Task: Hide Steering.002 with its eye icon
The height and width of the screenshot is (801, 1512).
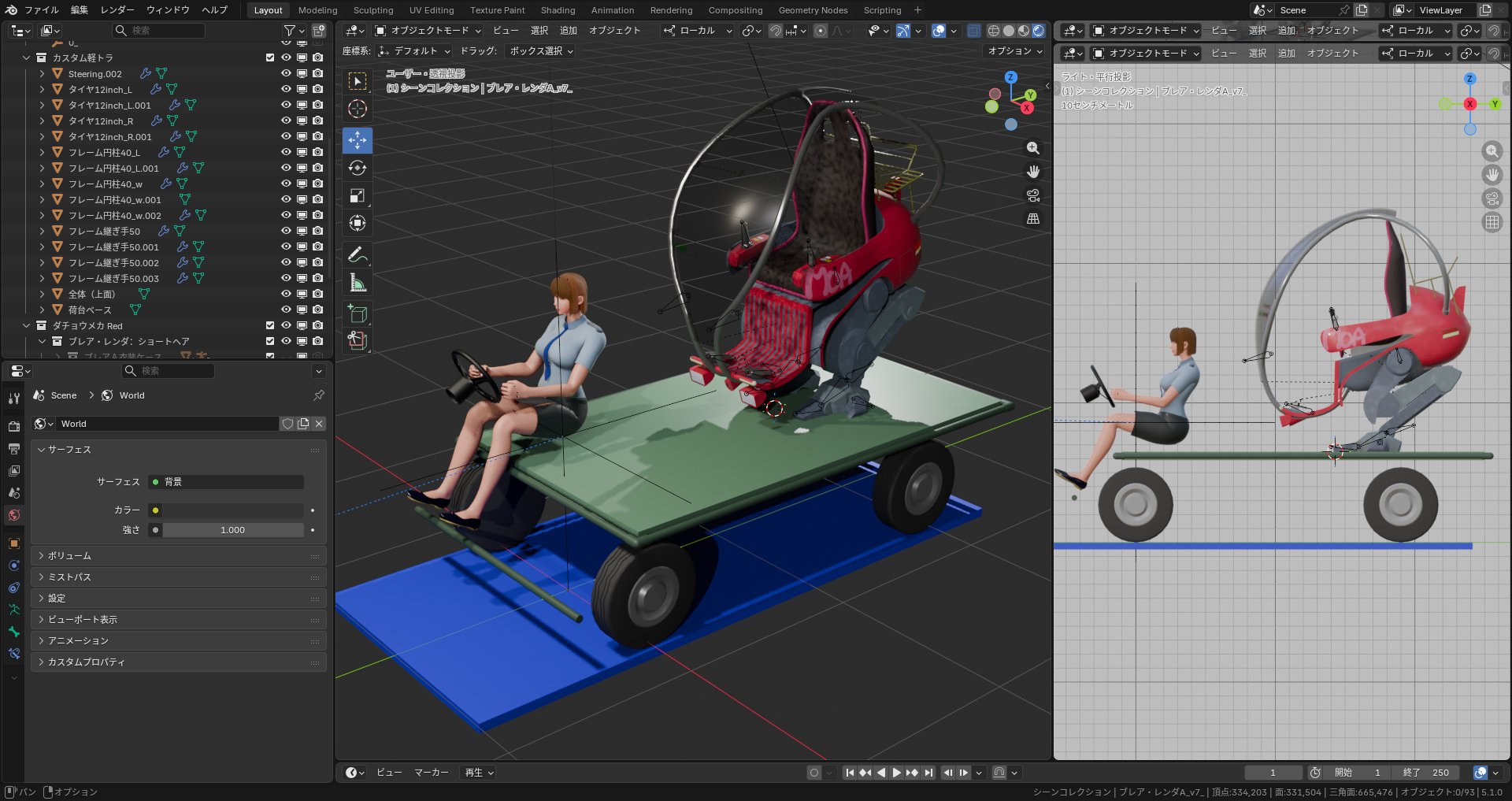Action: (x=286, y=73)
